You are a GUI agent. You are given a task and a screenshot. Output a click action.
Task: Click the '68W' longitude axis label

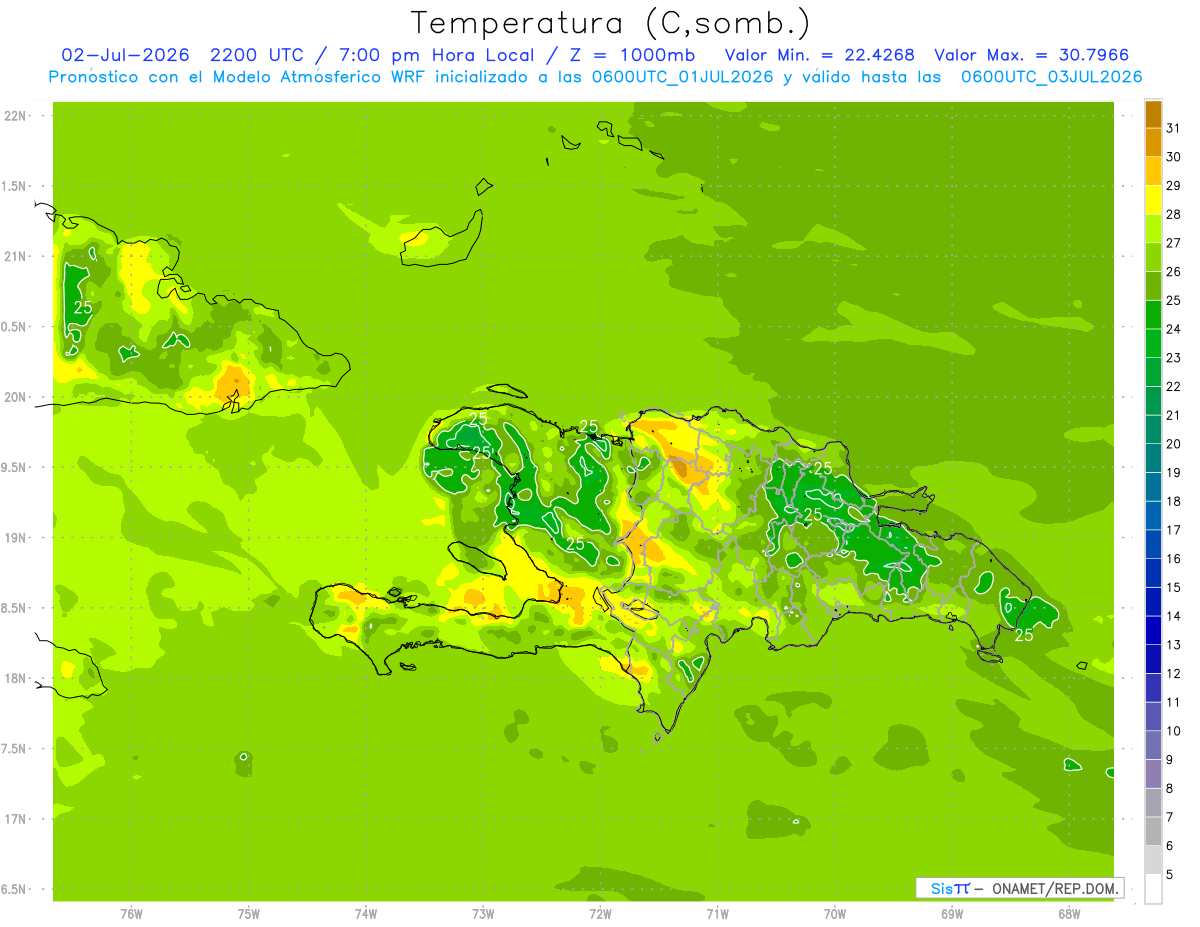tap(1069, 913)
